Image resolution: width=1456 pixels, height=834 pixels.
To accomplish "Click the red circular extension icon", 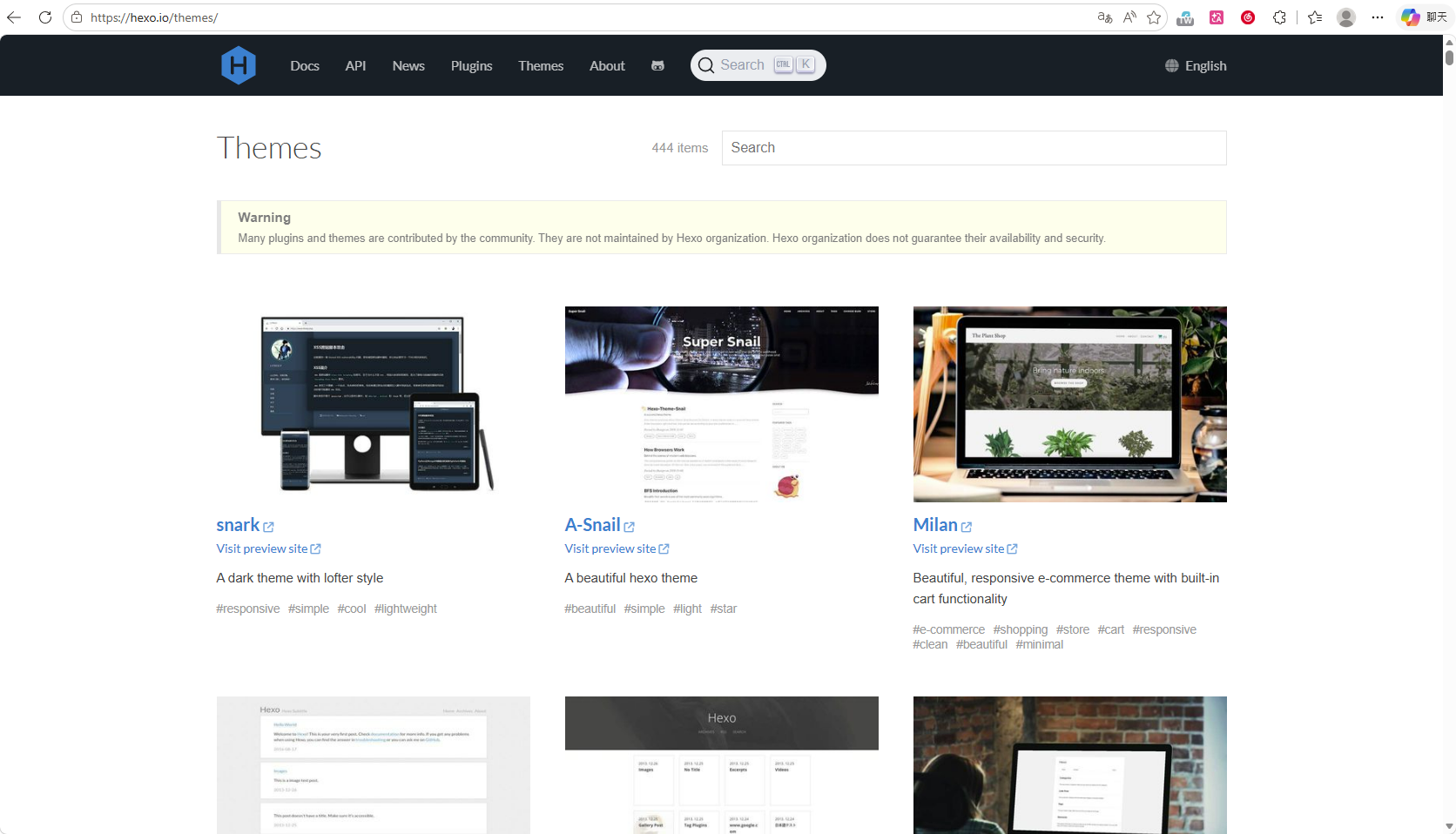I will 1248,17.
